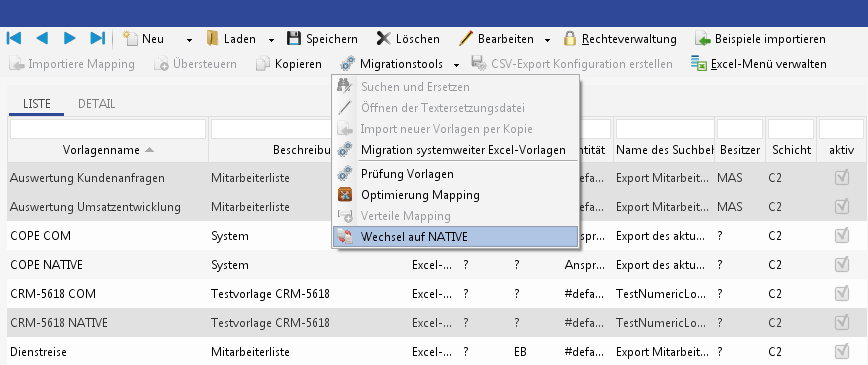Toggle aktiv checkbox for CRM-5618 NATIVE
The image size is (868, 365).
click(842, 322)
